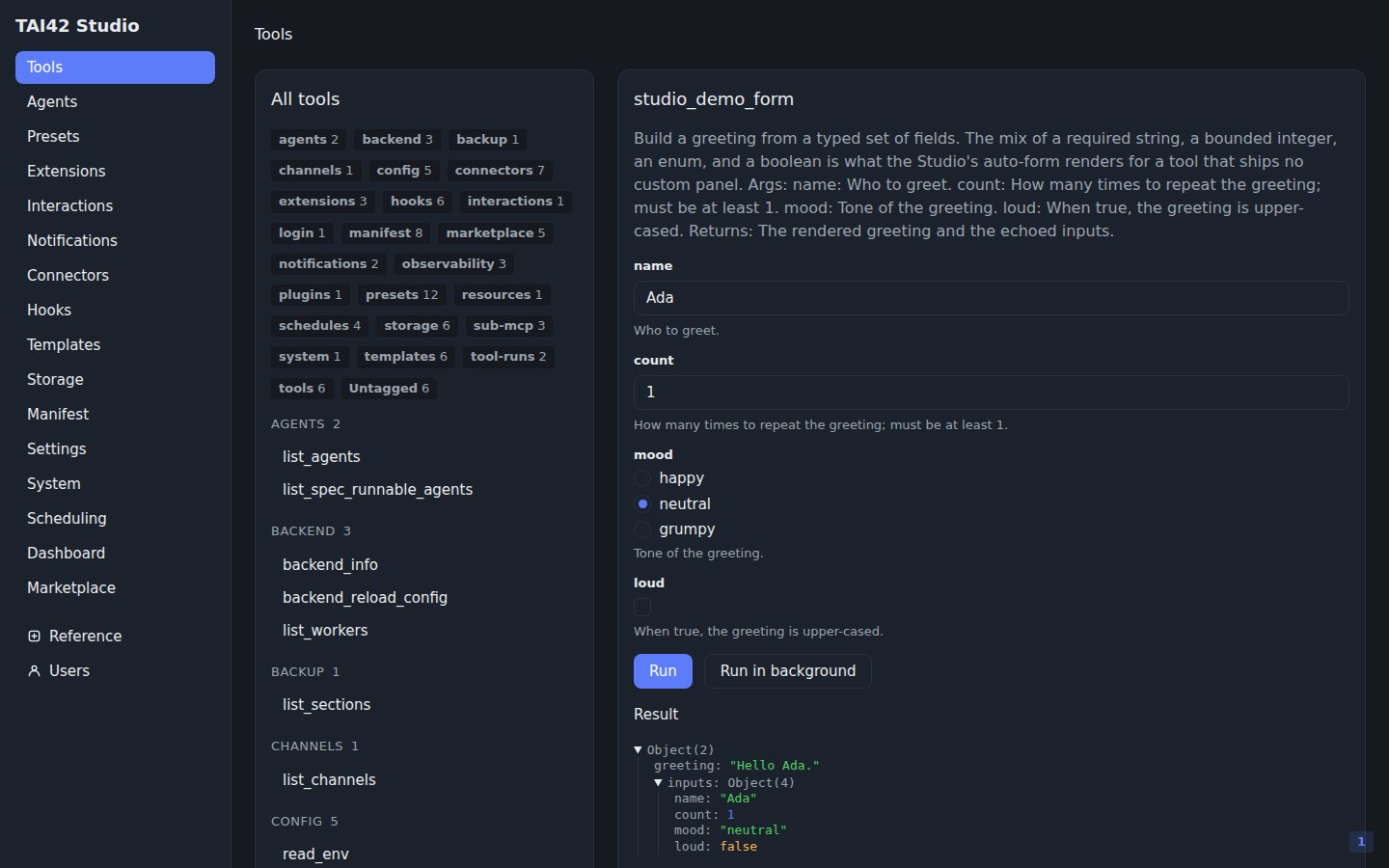Open the Interactions page
This screenshot has width=1389, height=868.
click(115, 206)
